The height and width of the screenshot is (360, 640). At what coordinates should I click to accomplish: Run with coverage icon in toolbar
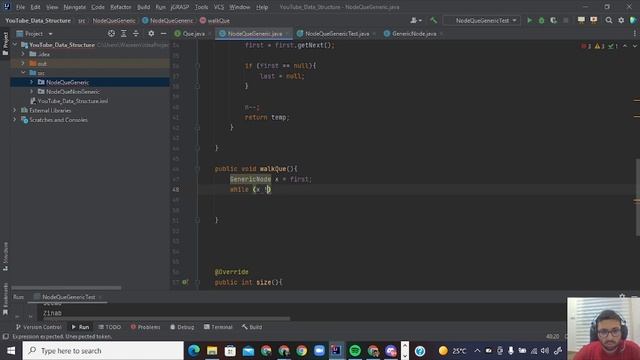pos(553,20)
